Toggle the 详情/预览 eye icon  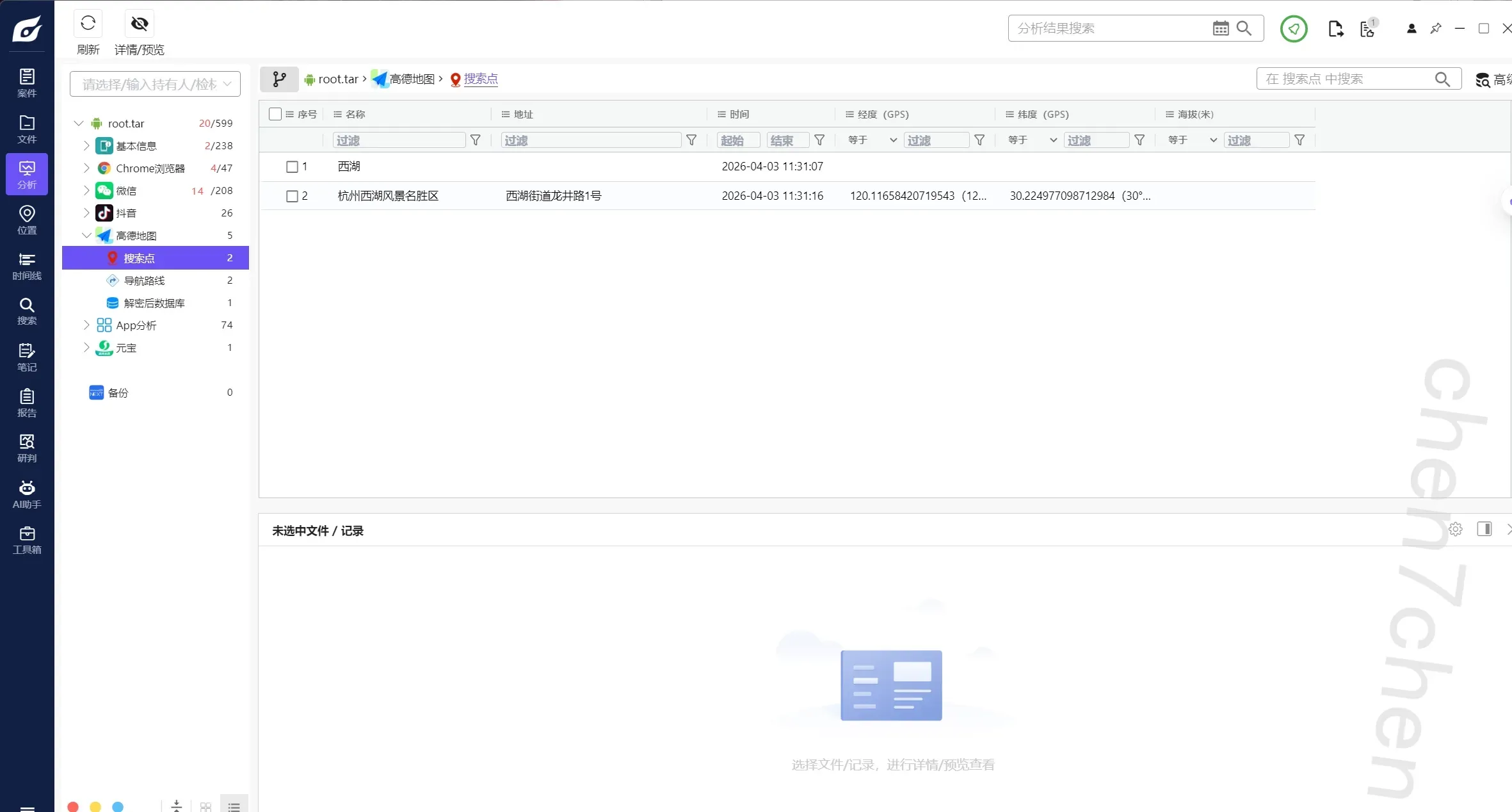pos(139,24)
